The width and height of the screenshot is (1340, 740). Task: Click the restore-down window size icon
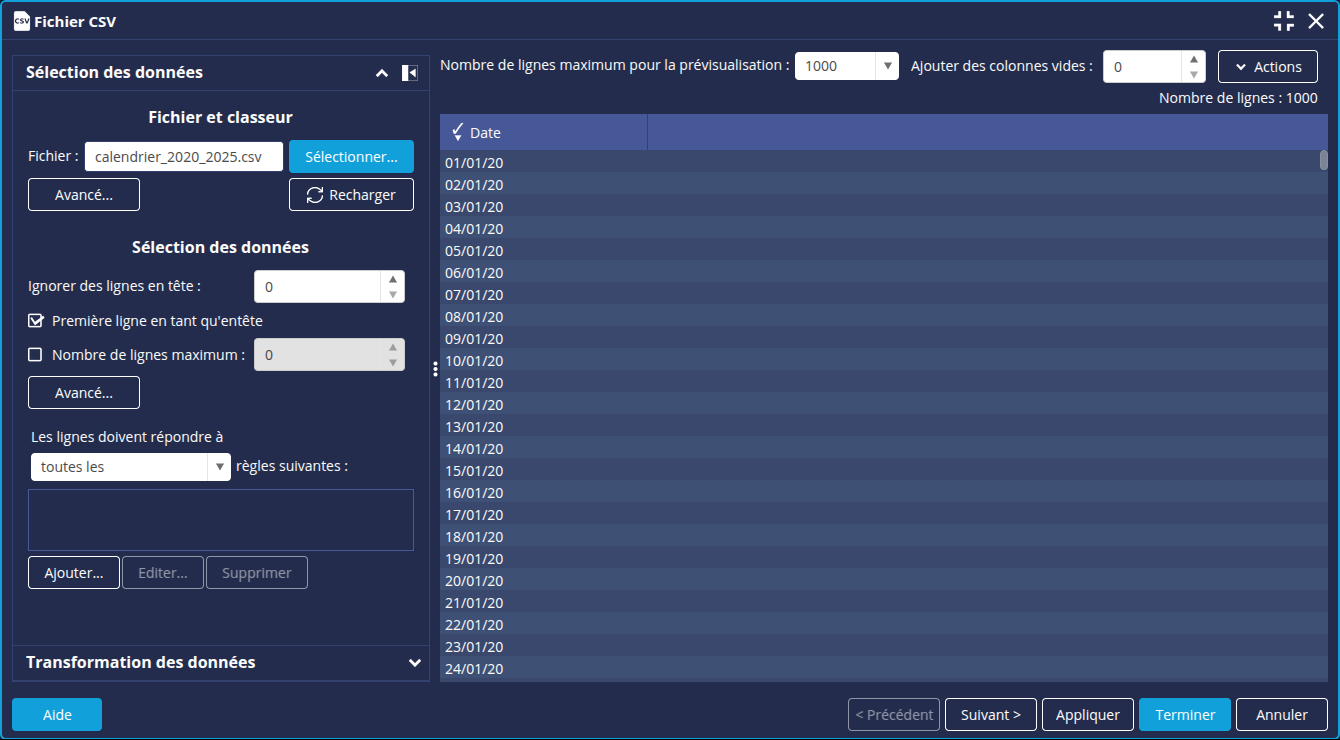[x=1284, y=21]
